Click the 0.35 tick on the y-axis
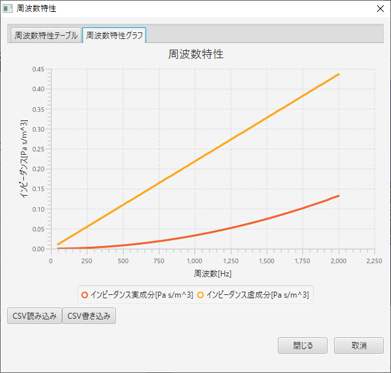This screenshot has width=391, height=373. pyautogui.click(x=39, y=109)
